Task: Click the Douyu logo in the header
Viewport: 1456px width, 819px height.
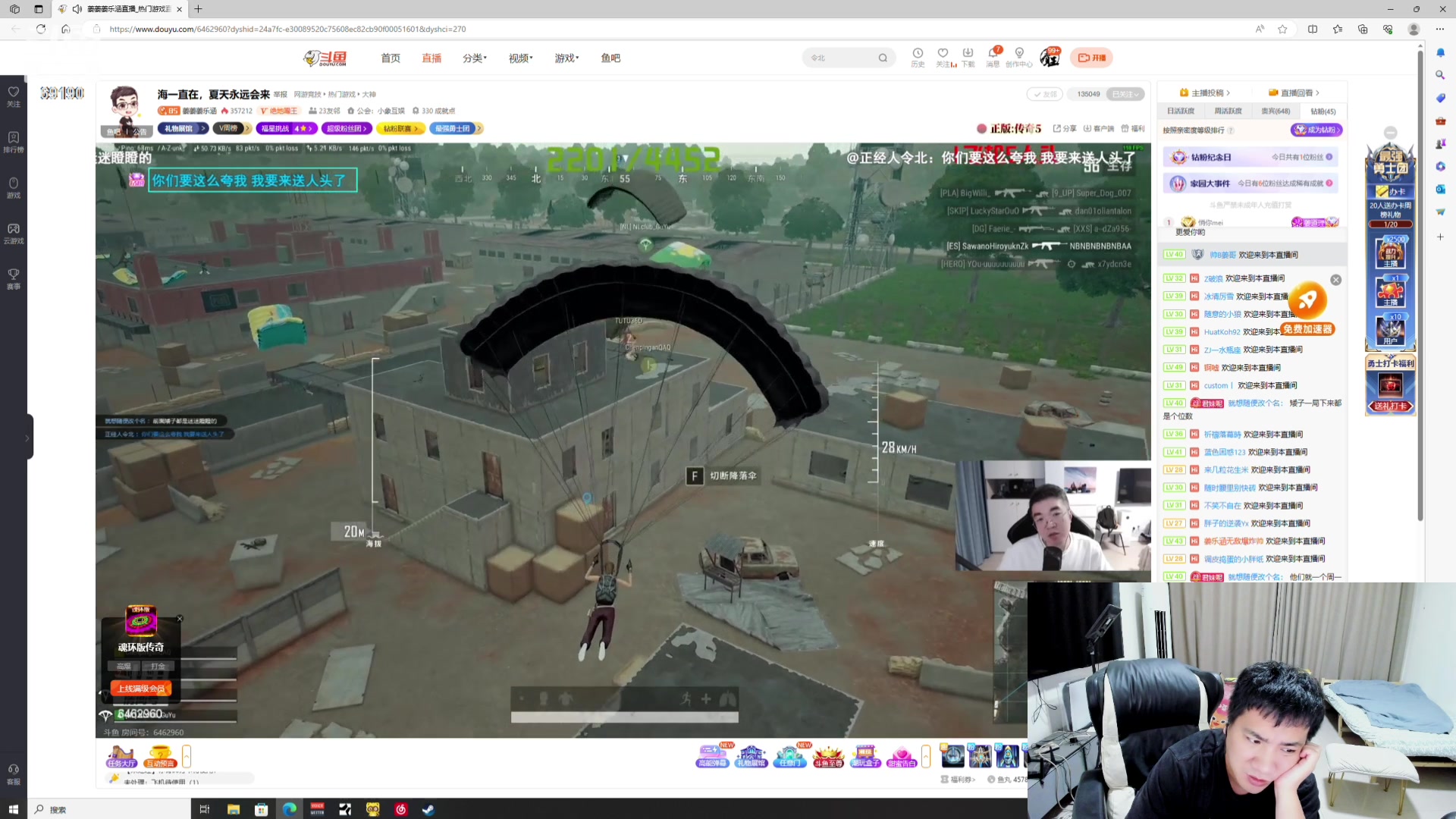Action: 325,58
